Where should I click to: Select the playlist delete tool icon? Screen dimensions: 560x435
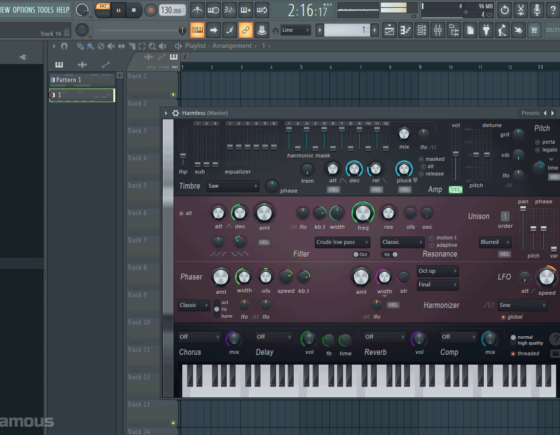click(101, 46)
